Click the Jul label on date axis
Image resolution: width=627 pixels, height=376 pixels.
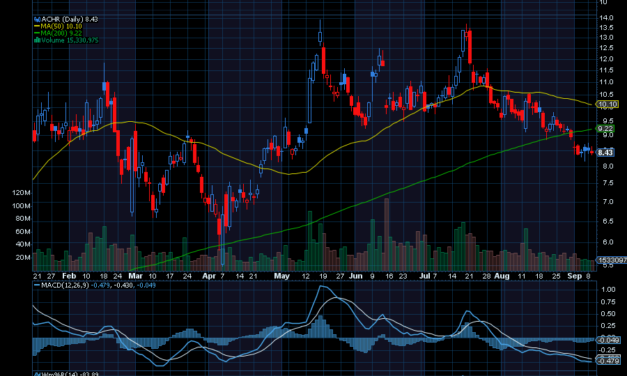coord(425,276)
